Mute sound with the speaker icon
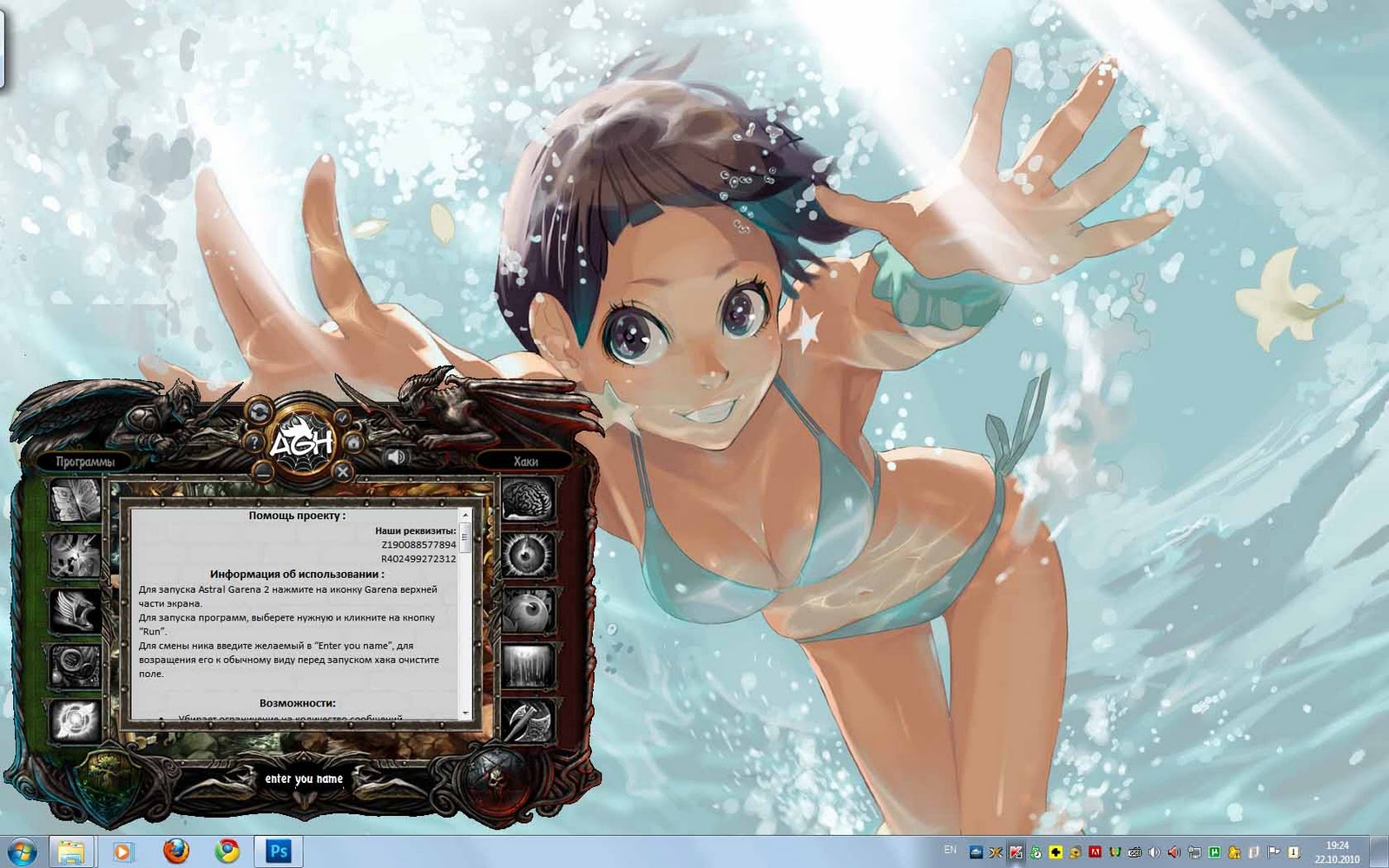 point(396,457)
